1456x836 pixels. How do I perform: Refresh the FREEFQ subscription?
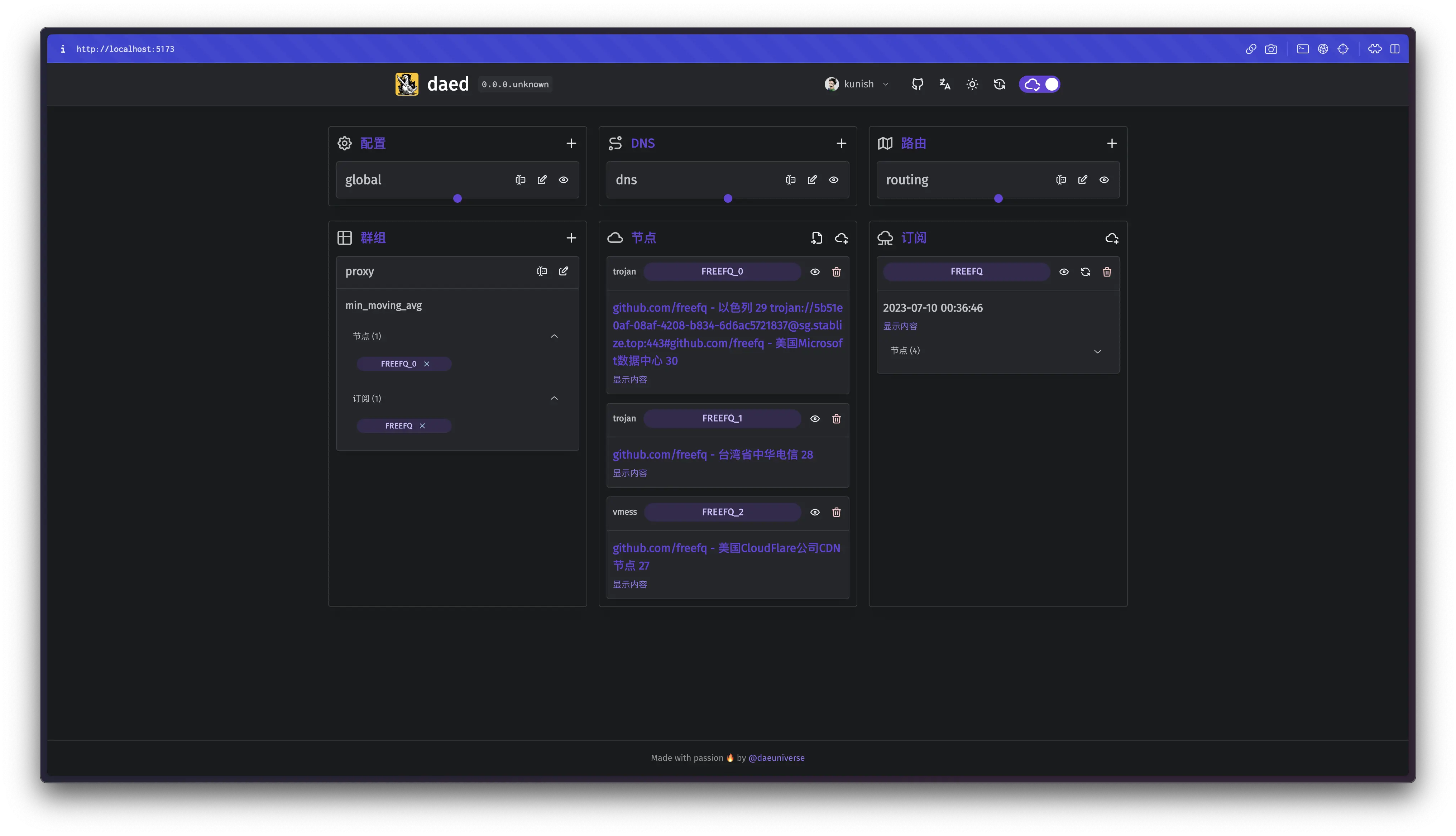[1085, 272]
